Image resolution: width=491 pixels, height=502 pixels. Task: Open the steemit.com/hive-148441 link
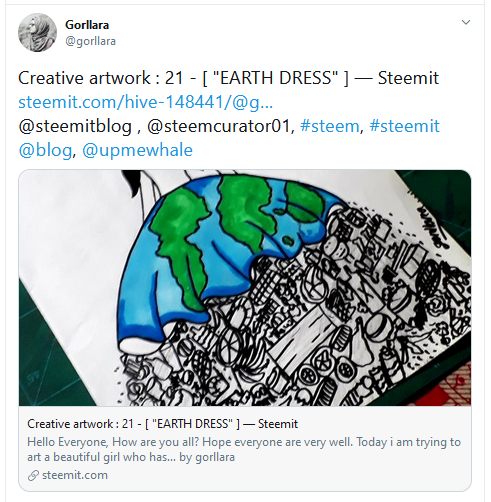[146, 102]
